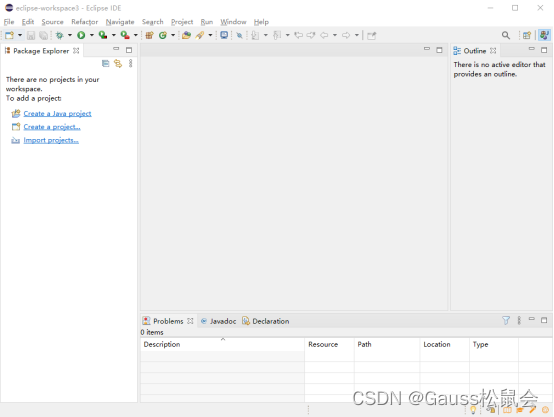Open the Navigate menu

120,22
